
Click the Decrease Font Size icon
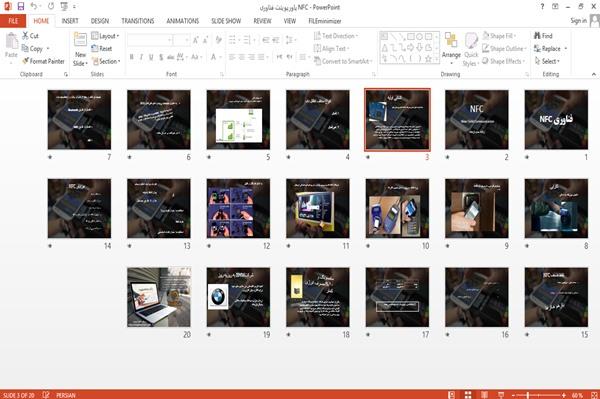coord(205,40)
